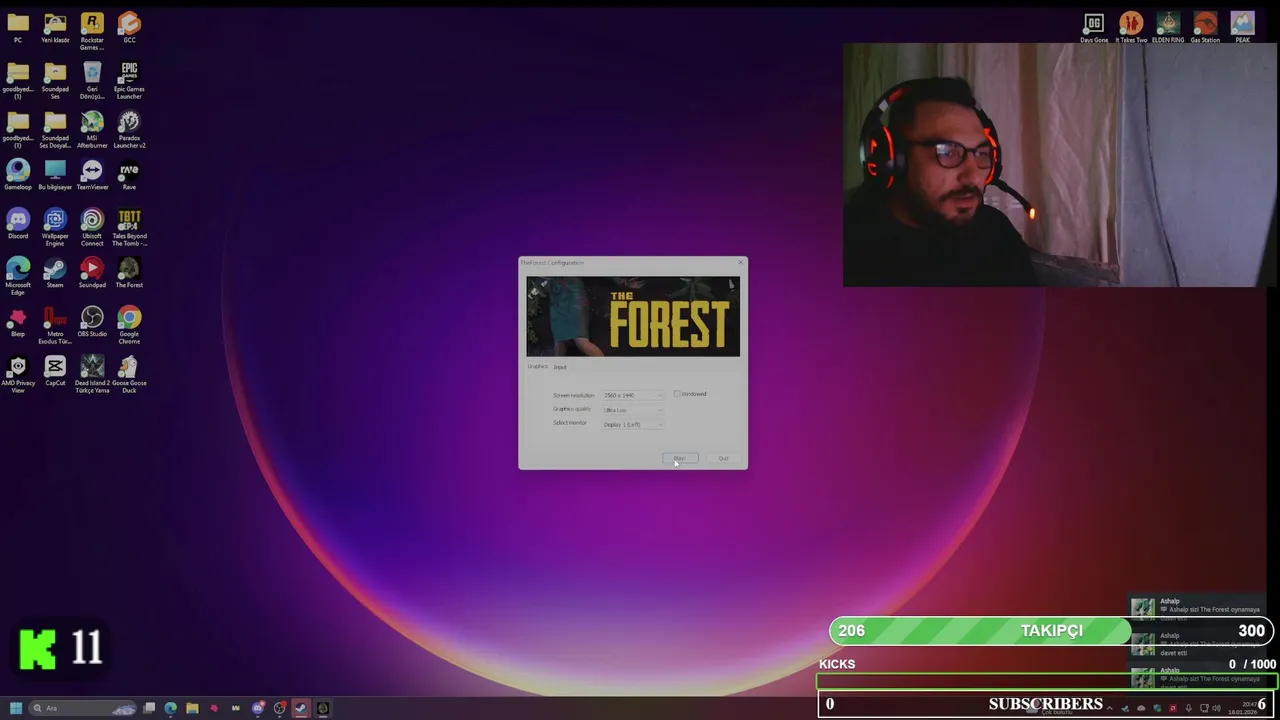Click the Play! button
The image size is (1280, 720).
click(680, 458)
